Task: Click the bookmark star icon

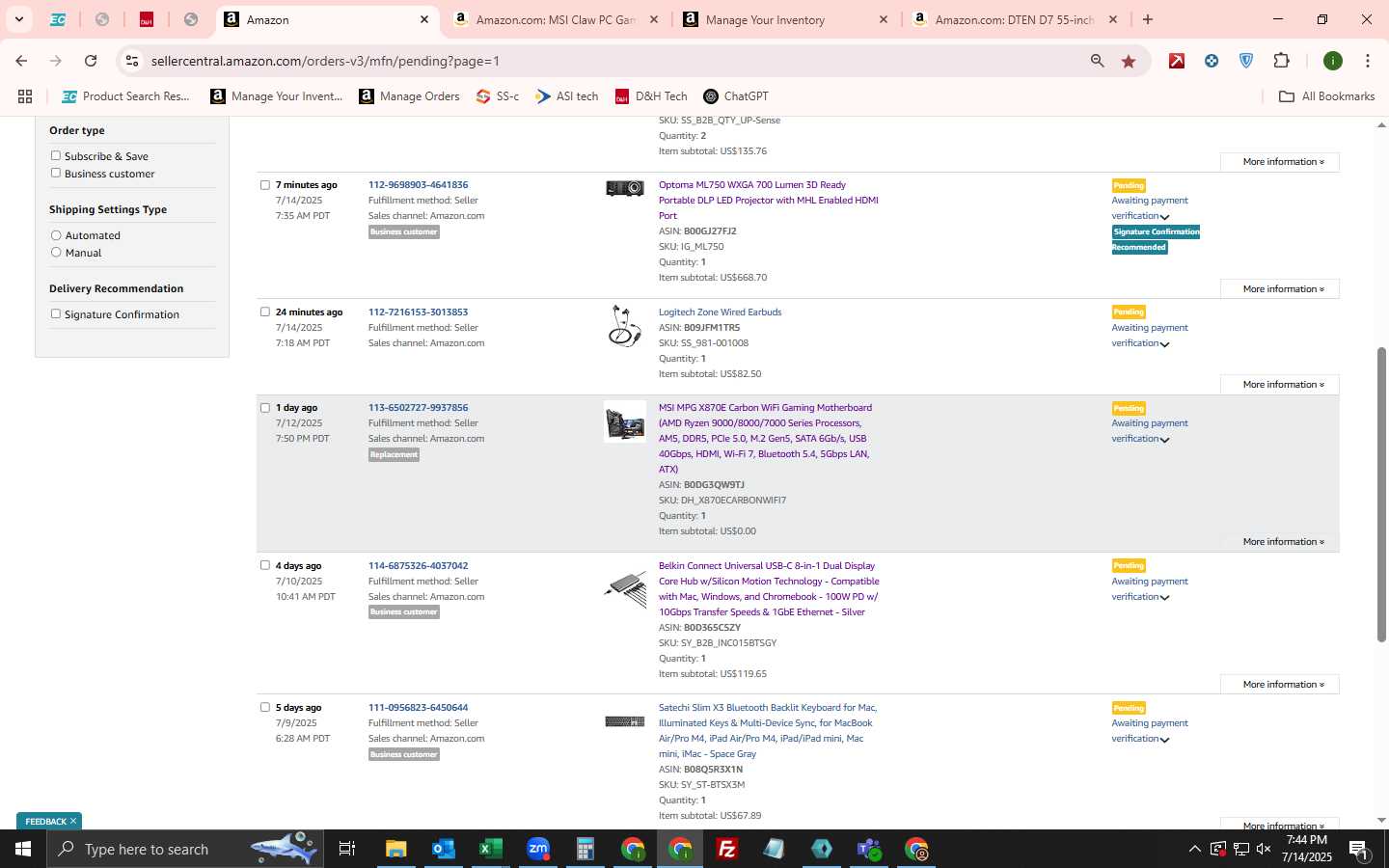Action: click(1129, 61)
